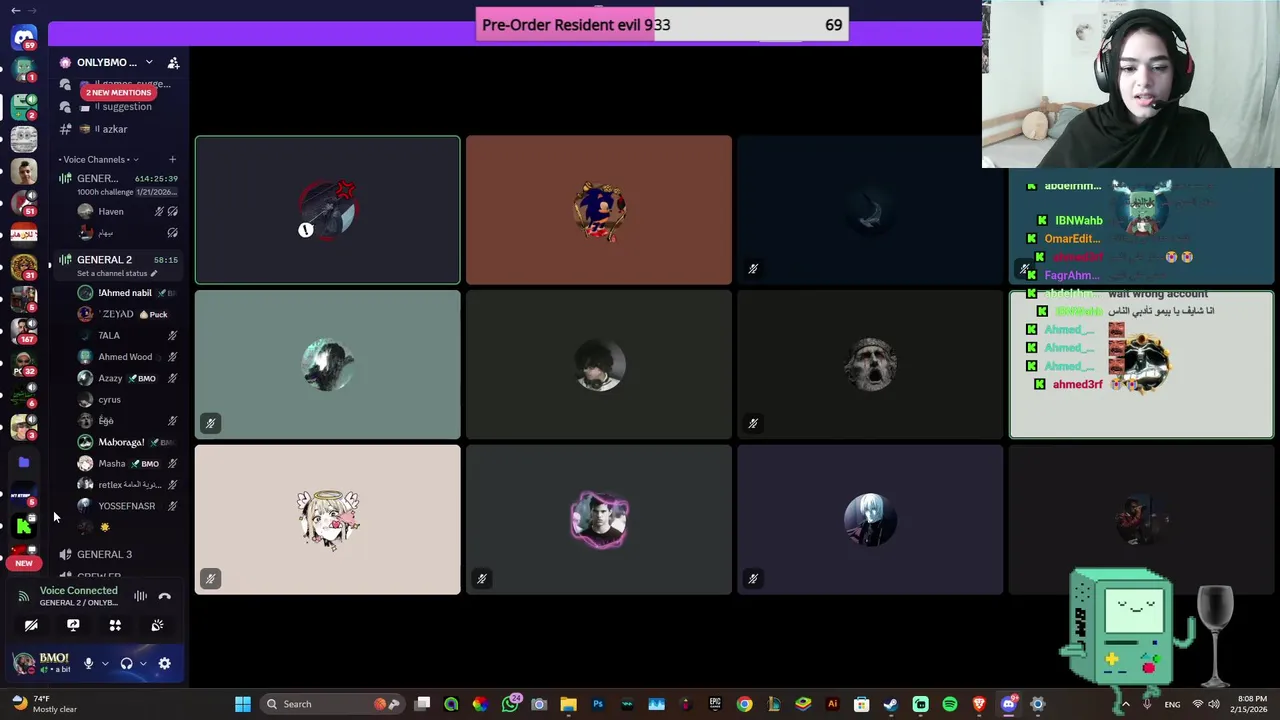Focus the statue face participant tile
1280x720 pixels.
[x=870, y=365]
